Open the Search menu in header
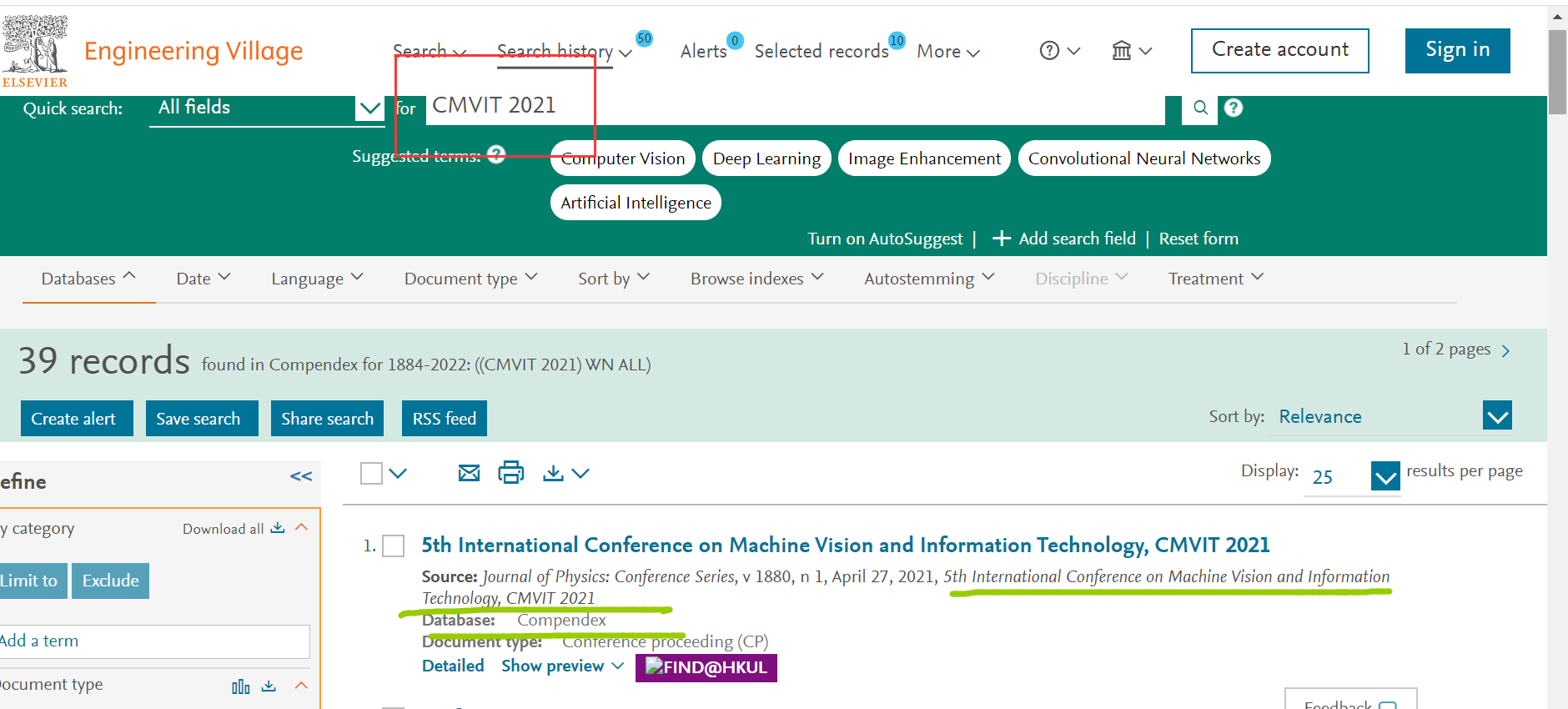This screenshot has width=1568, height=709. [430, 52]
